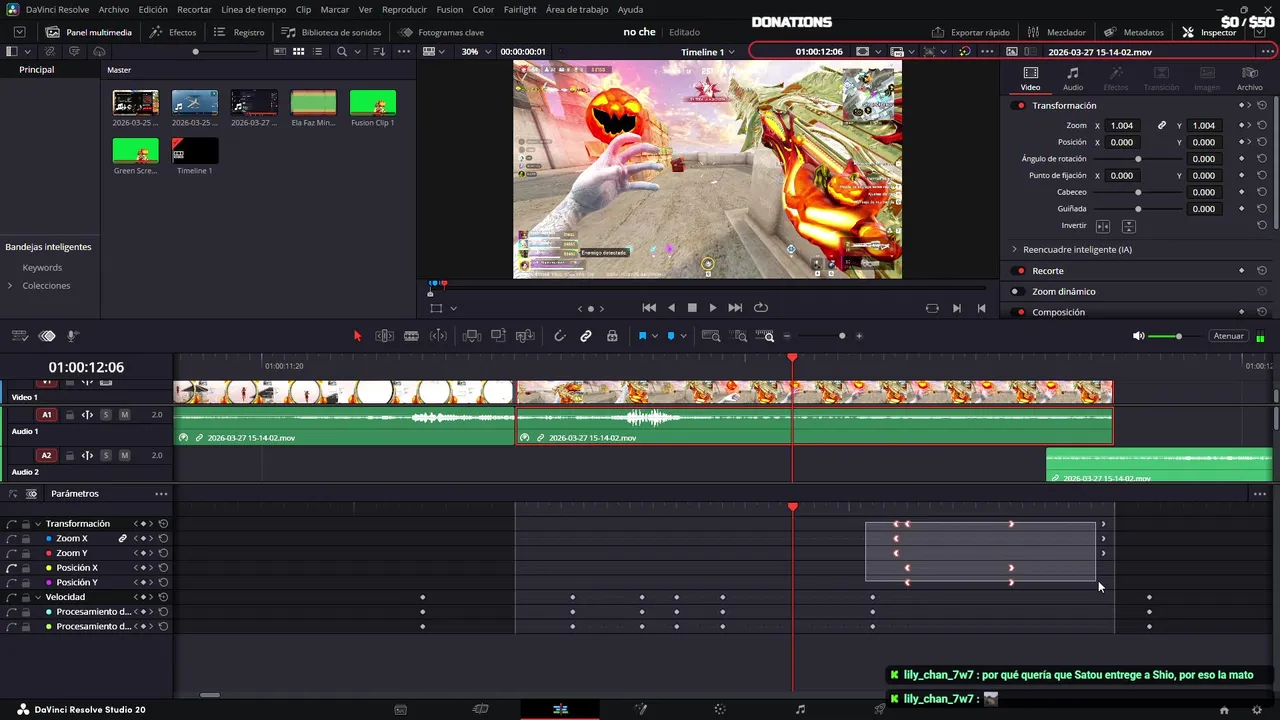1280x720 pixels.
Task: Open the Timeline View Options icon
Action: [x=20, y=336]
